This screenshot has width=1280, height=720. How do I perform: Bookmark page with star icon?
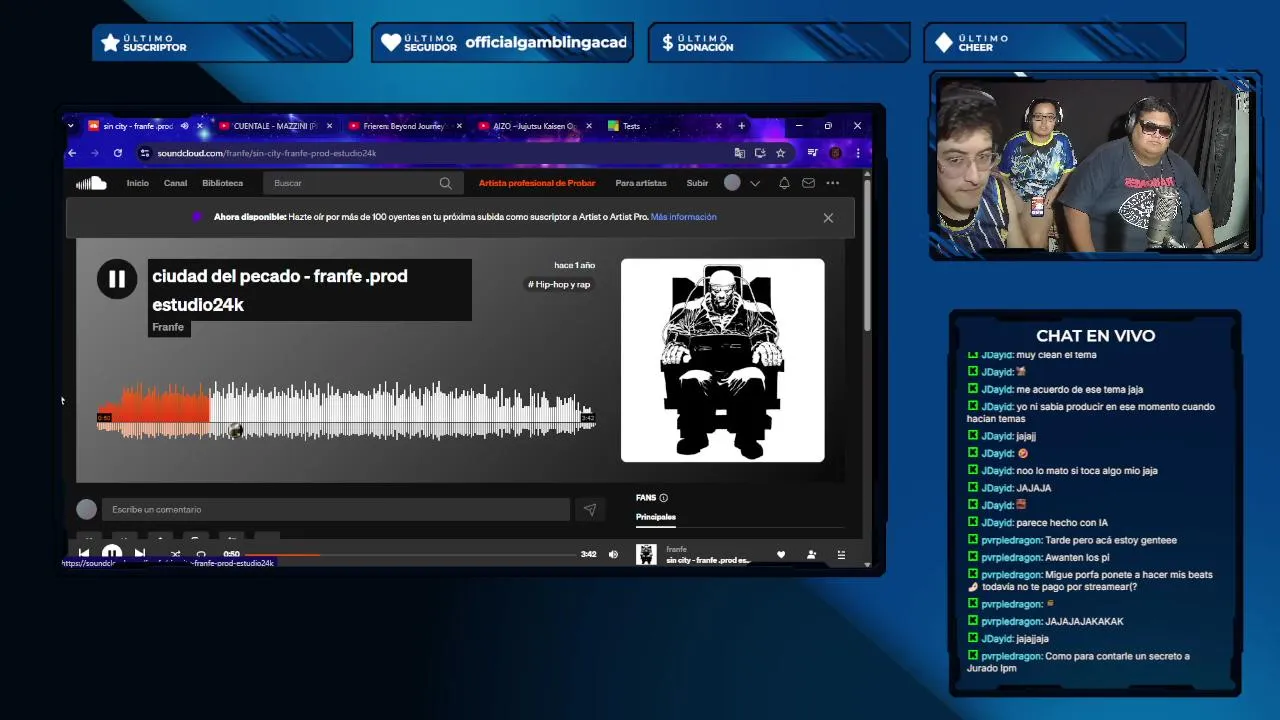780,153
